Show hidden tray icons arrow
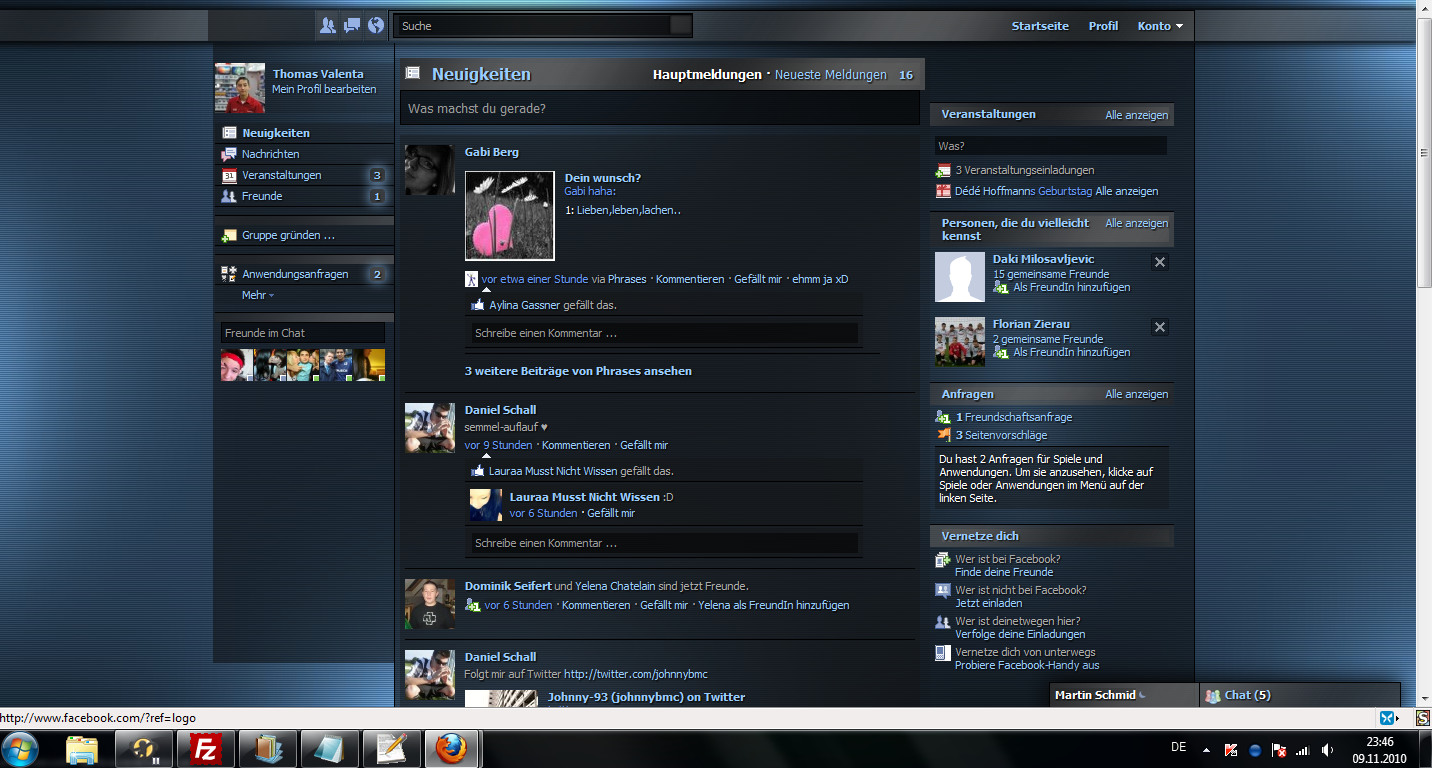The image size is (1432, 768). coord(1206,749)
